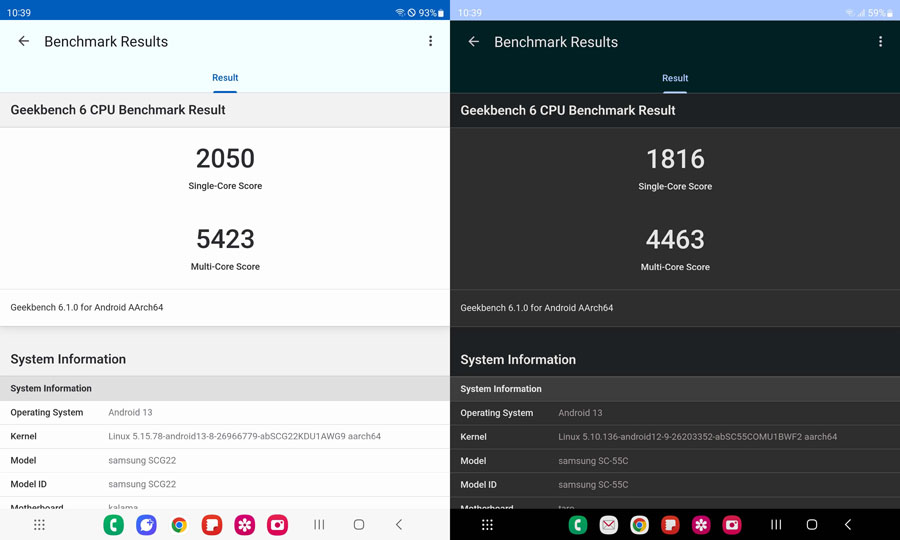Open Camera app in left taskbar
The width and height of the screenshot is (900, 540).
coord(277,525)
